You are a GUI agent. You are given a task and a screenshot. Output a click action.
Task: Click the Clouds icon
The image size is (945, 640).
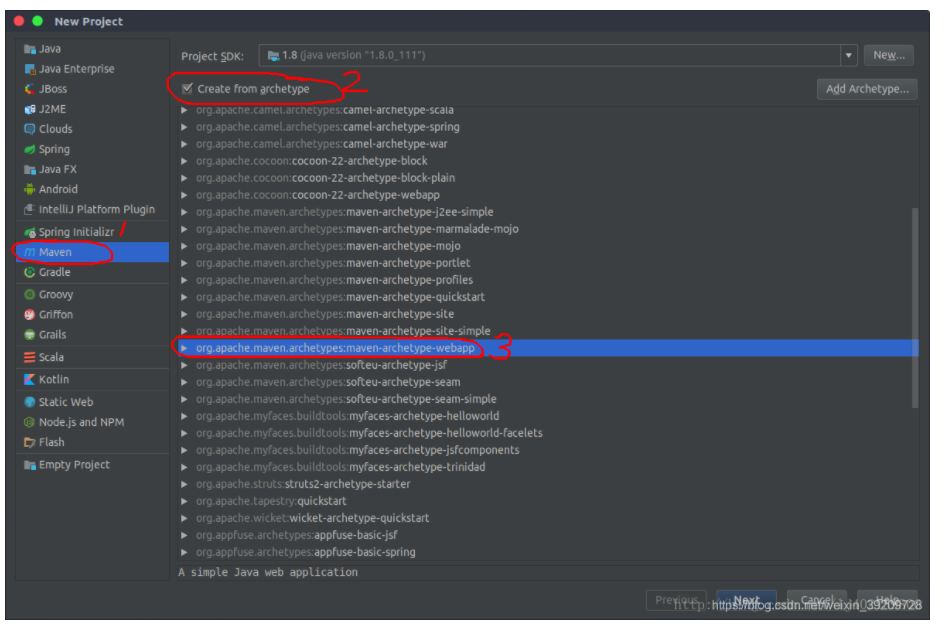[x=30, y=130]
